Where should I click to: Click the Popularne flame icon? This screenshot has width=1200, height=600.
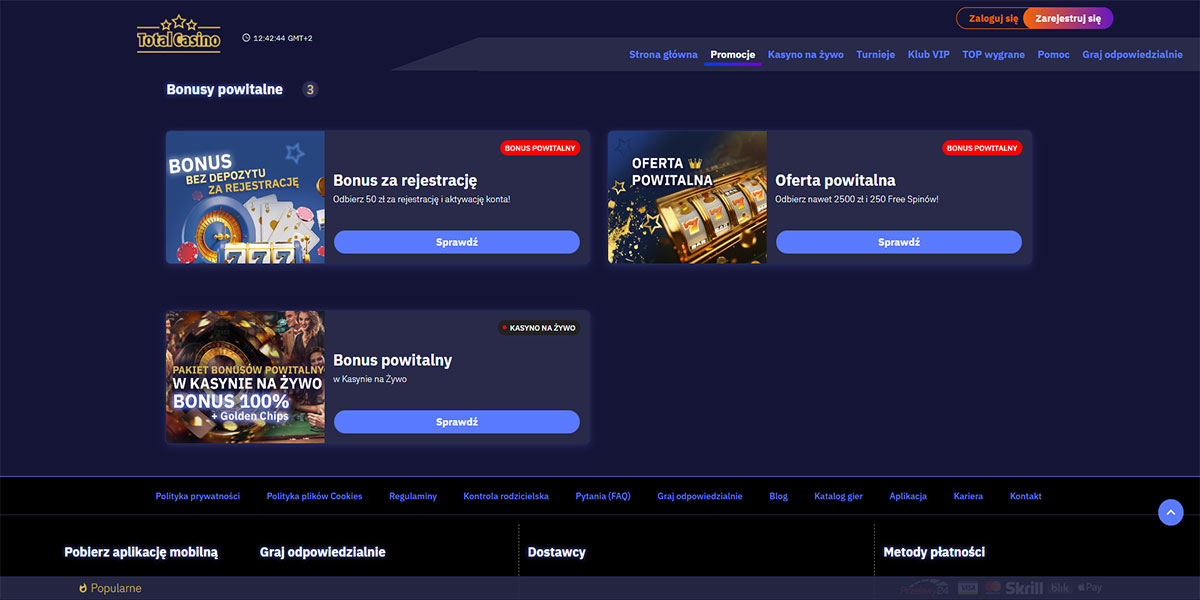click(x=83, y=588)
